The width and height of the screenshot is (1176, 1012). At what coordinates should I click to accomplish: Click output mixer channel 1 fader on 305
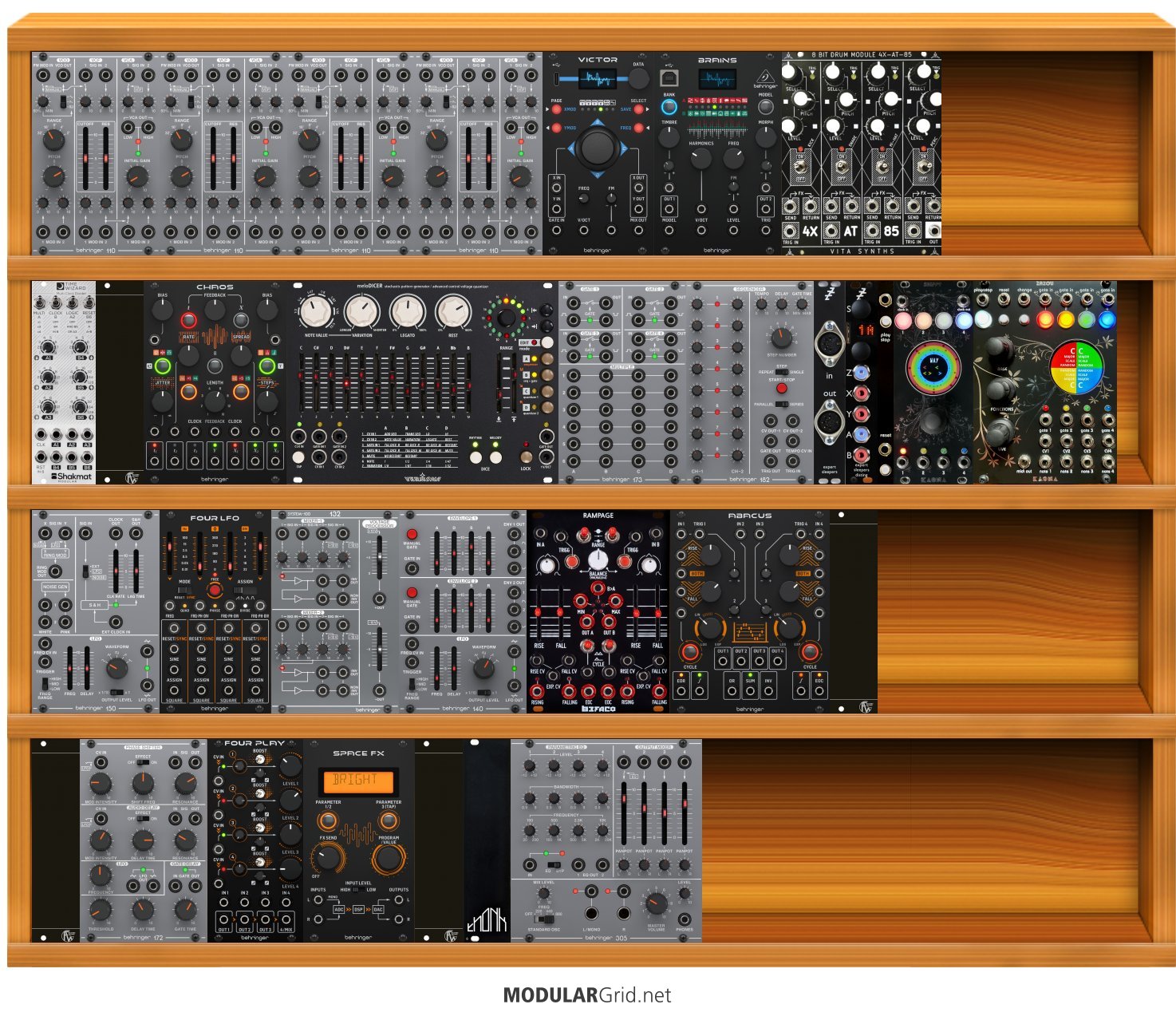[x=624, y=814]
